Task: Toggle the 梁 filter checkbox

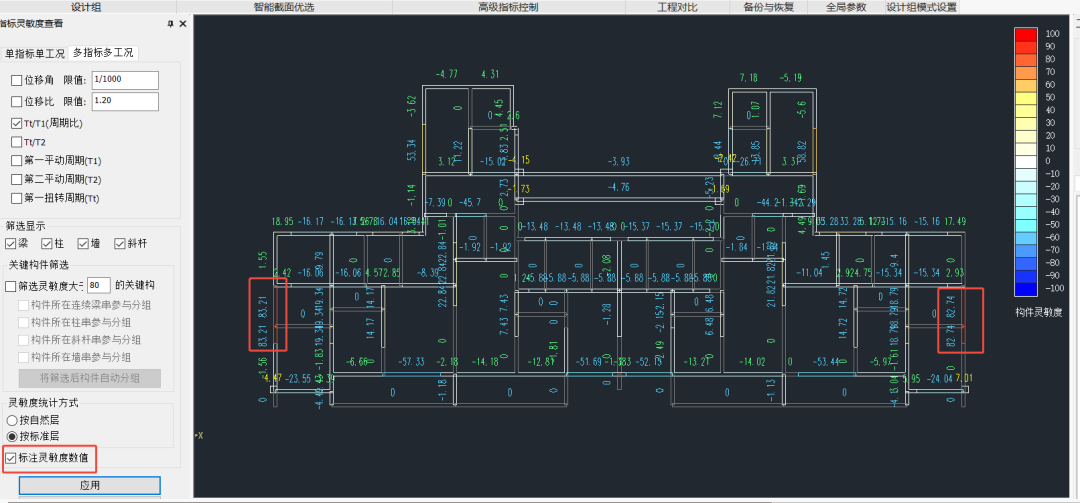Action: (11, 244)
